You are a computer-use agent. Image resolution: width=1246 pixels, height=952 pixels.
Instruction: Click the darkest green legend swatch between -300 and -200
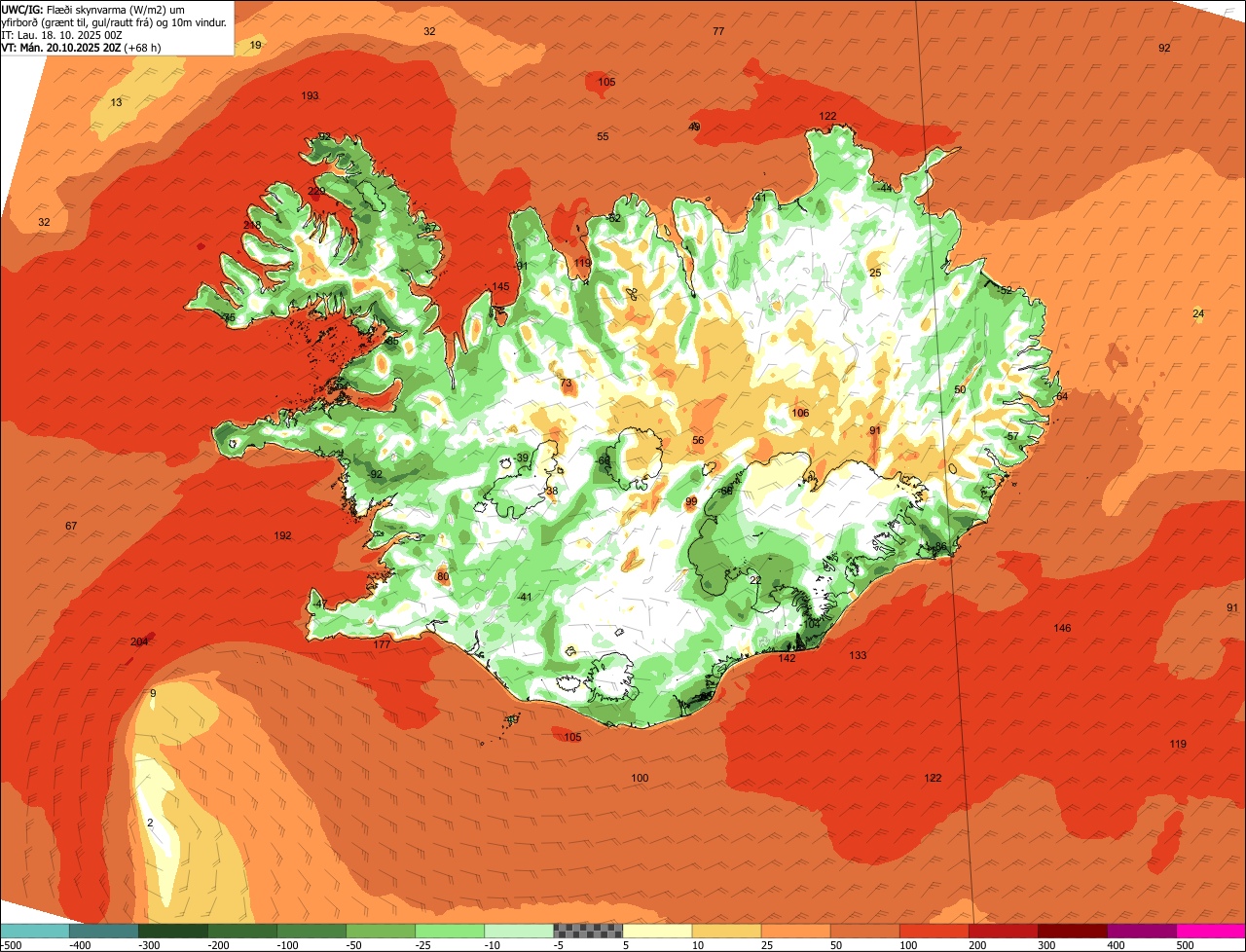(x=172, y=931)
